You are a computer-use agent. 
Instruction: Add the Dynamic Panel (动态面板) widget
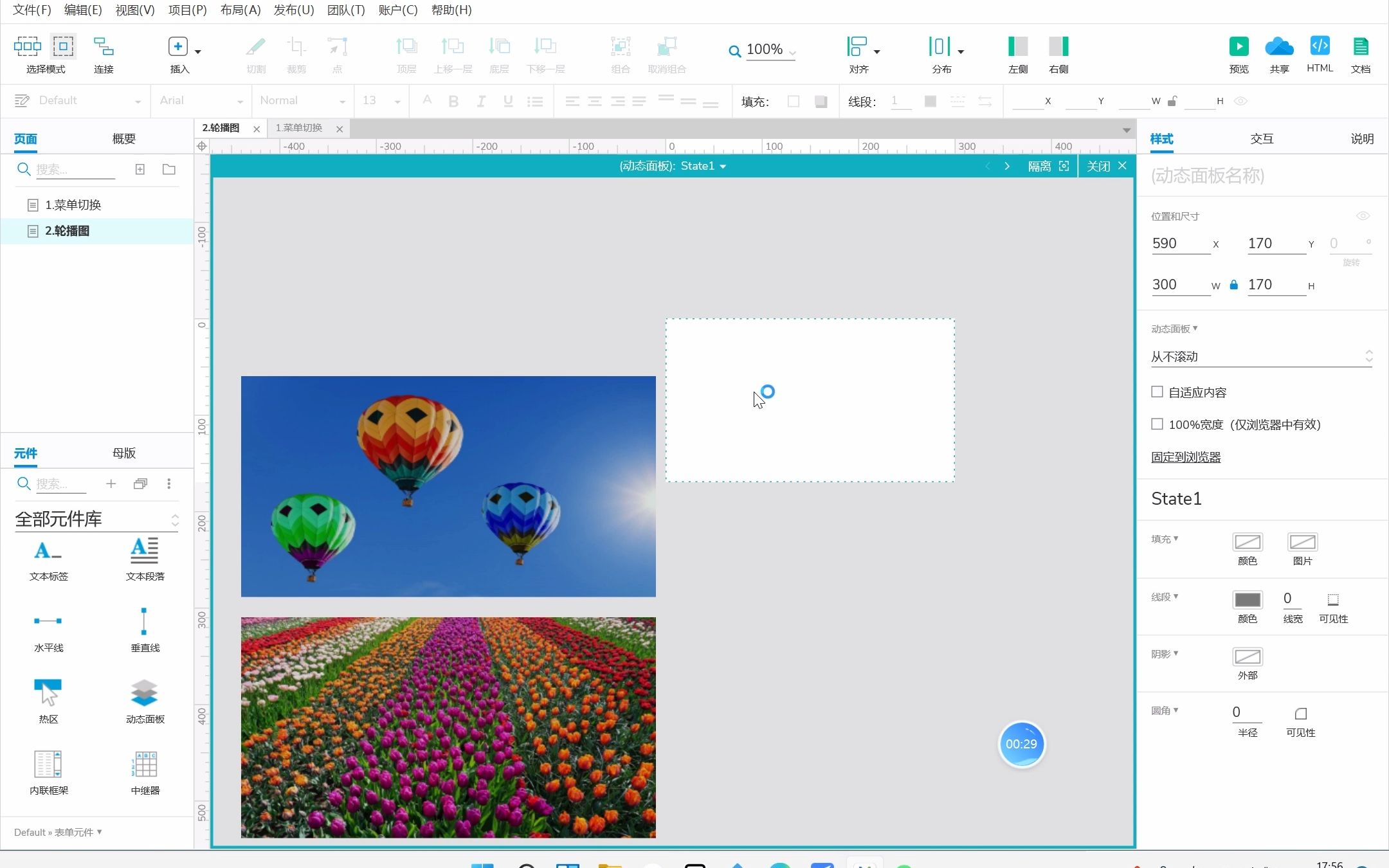144,693
